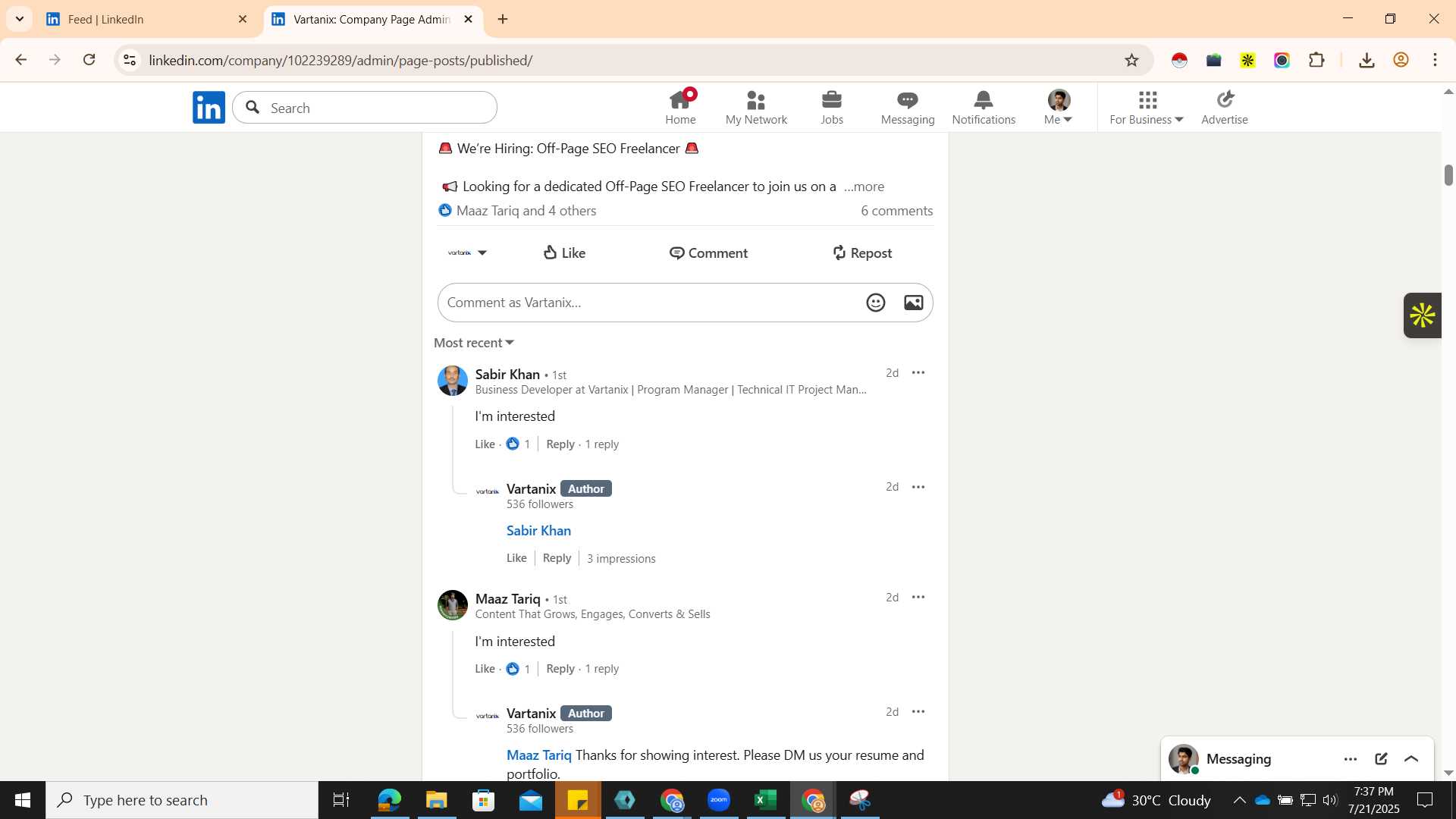Compose new message in messaging panel
1456x819 pixels.
coord(1381,759)
